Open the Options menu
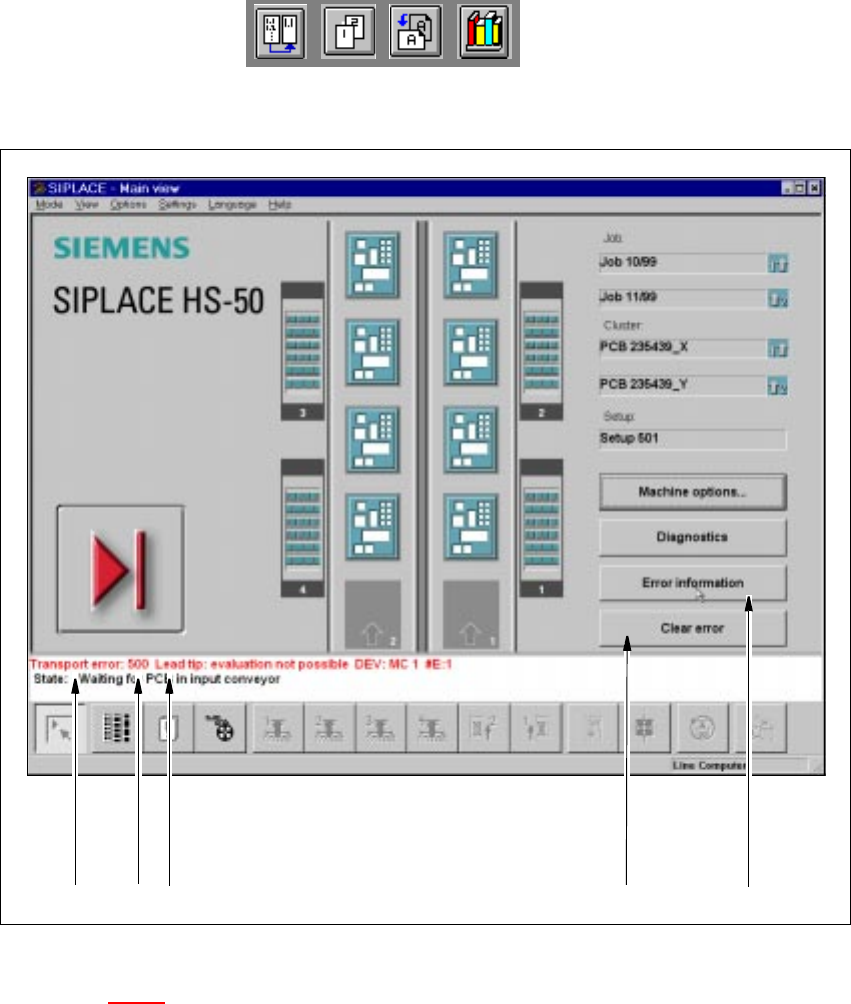The height and width of the screenshot is (1004, 851). click(128, 204)
